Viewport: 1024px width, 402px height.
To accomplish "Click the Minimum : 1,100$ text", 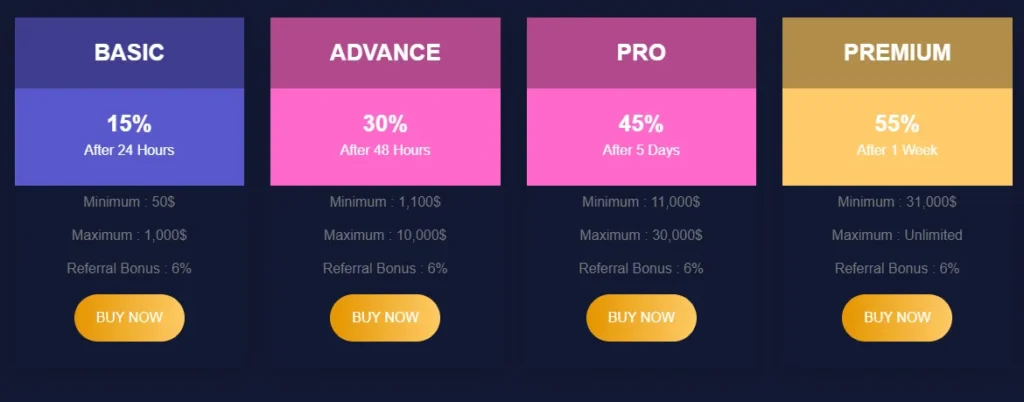I will 385,202.
